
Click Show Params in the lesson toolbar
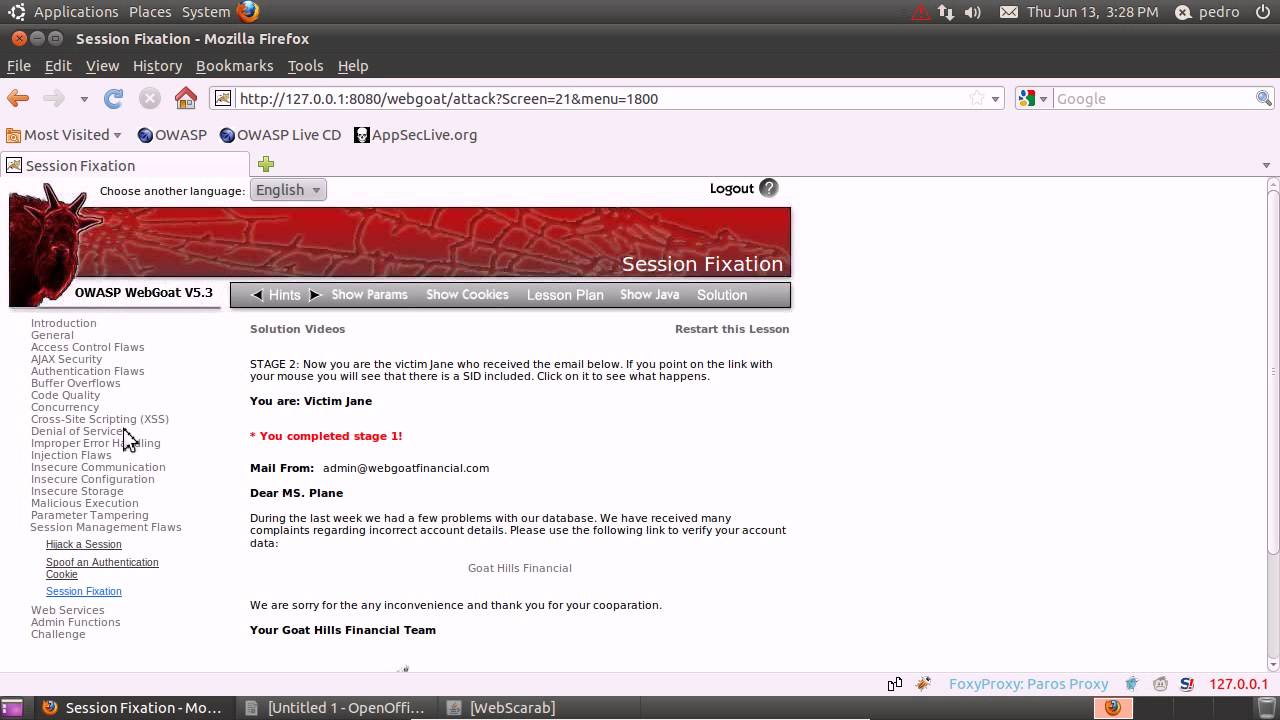pos(369,295)
